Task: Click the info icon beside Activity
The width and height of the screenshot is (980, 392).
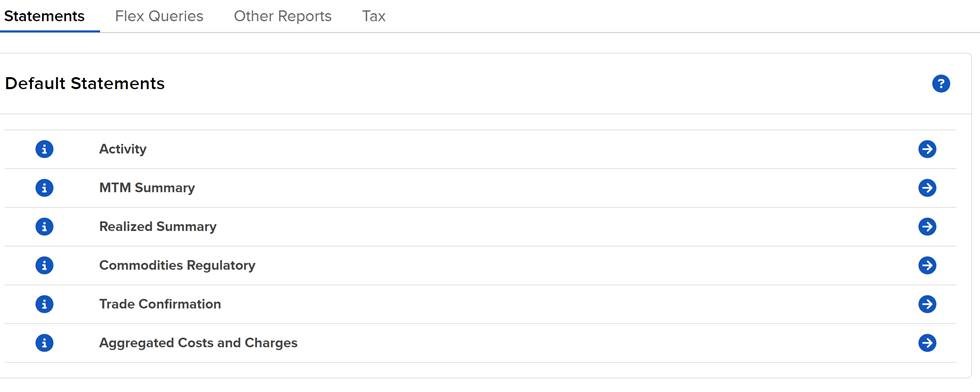Action: (x=44, y=149)
